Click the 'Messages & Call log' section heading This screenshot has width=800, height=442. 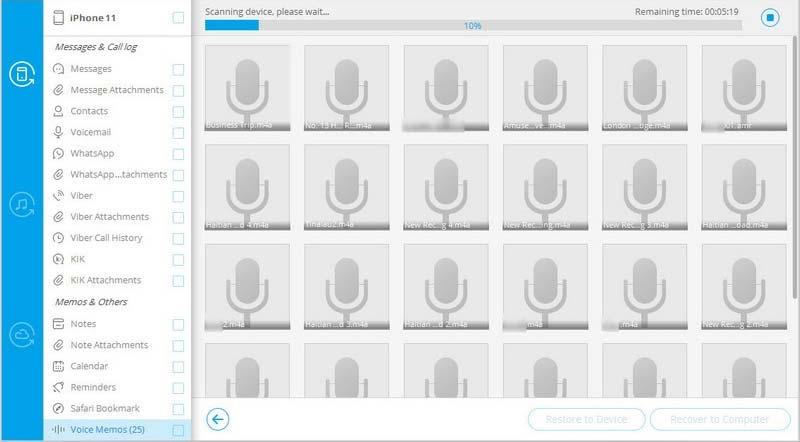(x=96, y=47)
